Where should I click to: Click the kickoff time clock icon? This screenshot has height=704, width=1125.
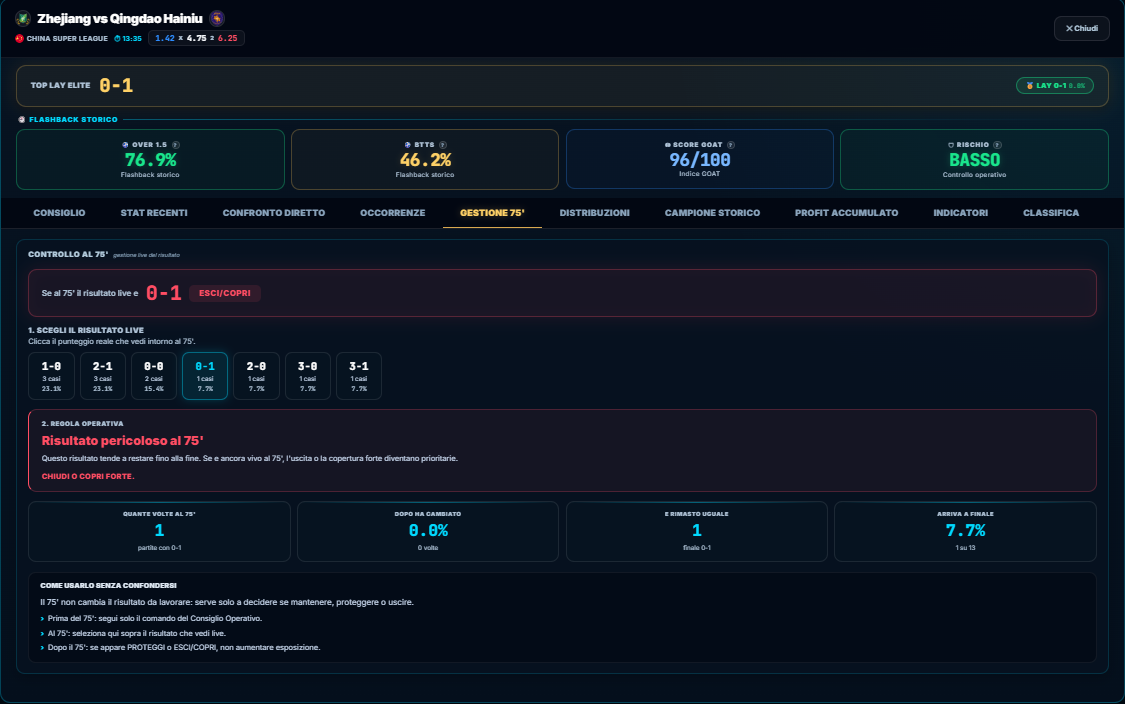(x=118, y=39)
